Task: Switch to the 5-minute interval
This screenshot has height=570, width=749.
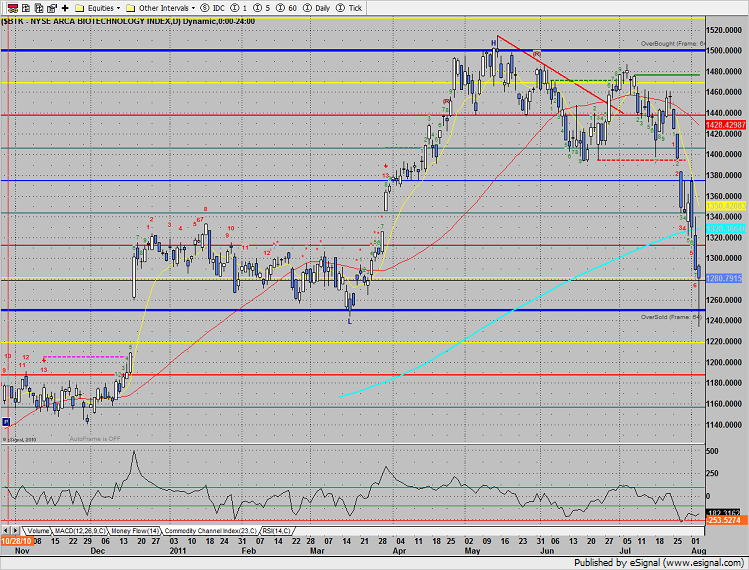Action: point(262,8)
